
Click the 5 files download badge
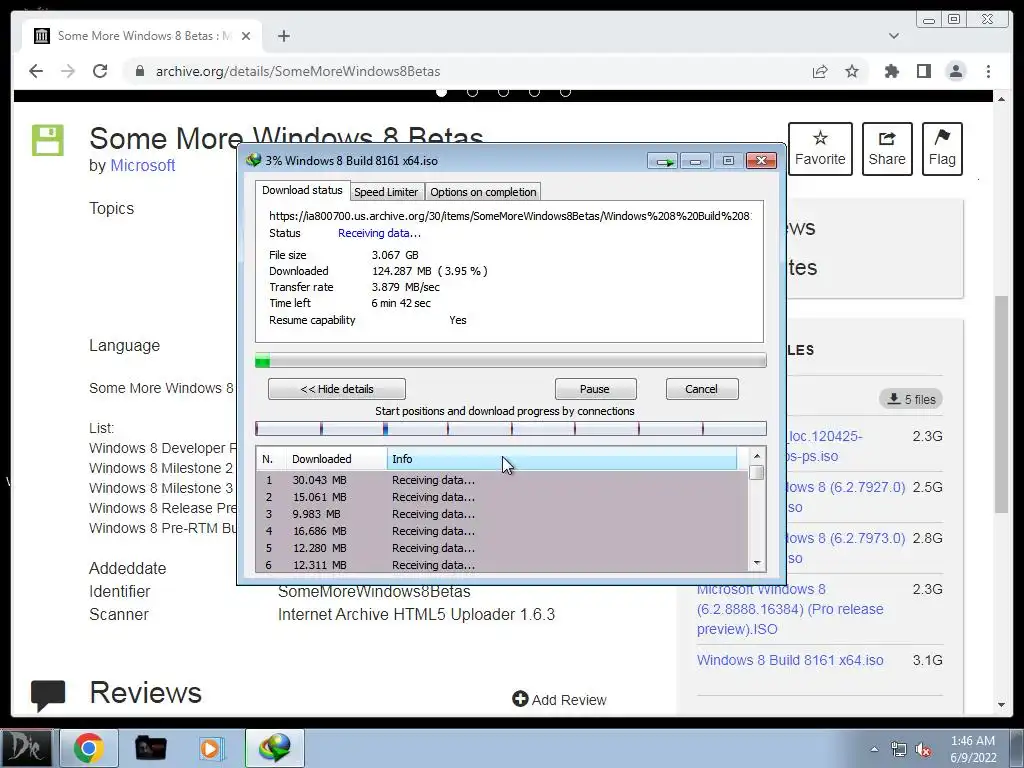[911, 399]
